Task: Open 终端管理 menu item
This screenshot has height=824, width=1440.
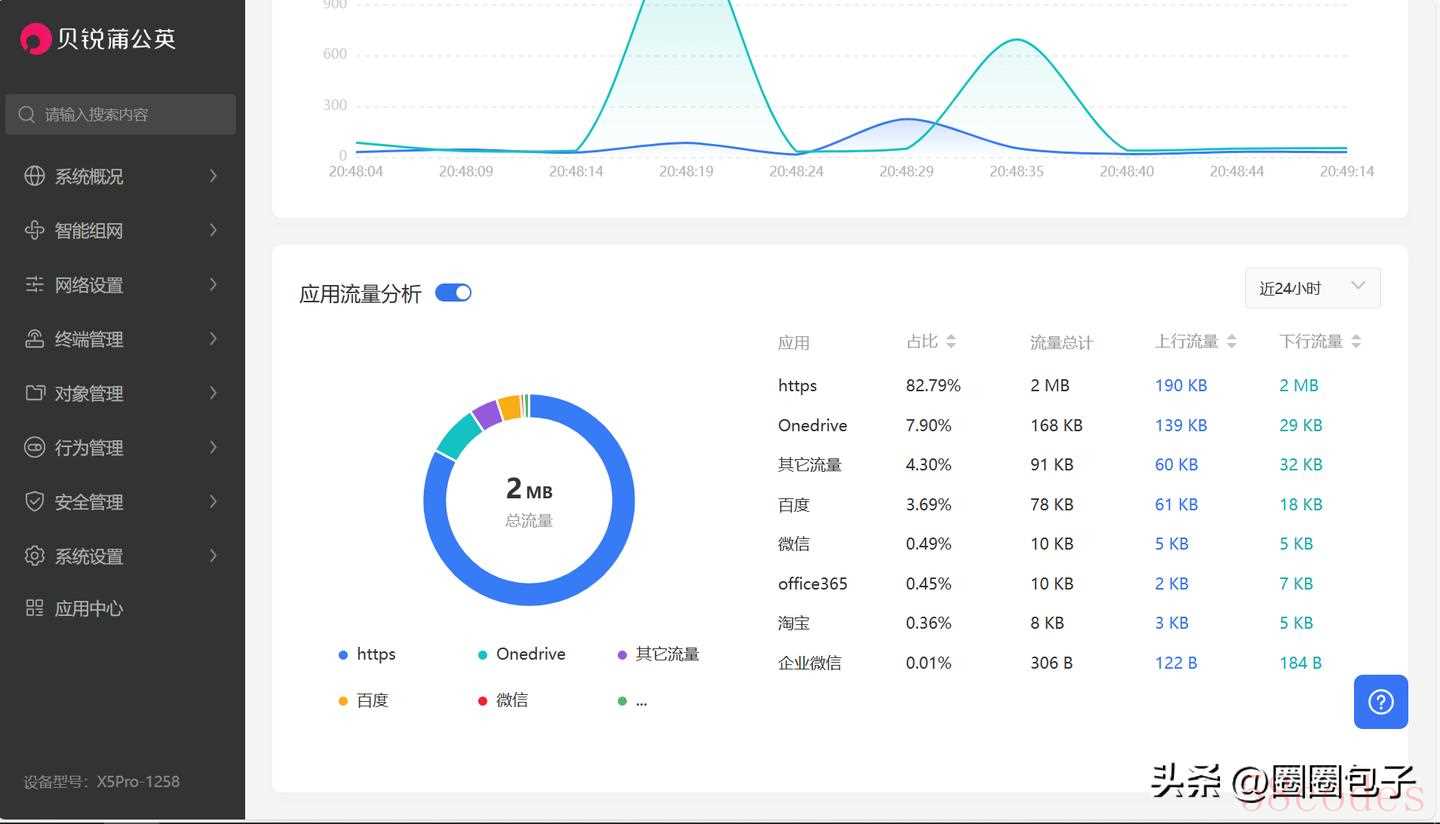Action: [x=122, y=339]
